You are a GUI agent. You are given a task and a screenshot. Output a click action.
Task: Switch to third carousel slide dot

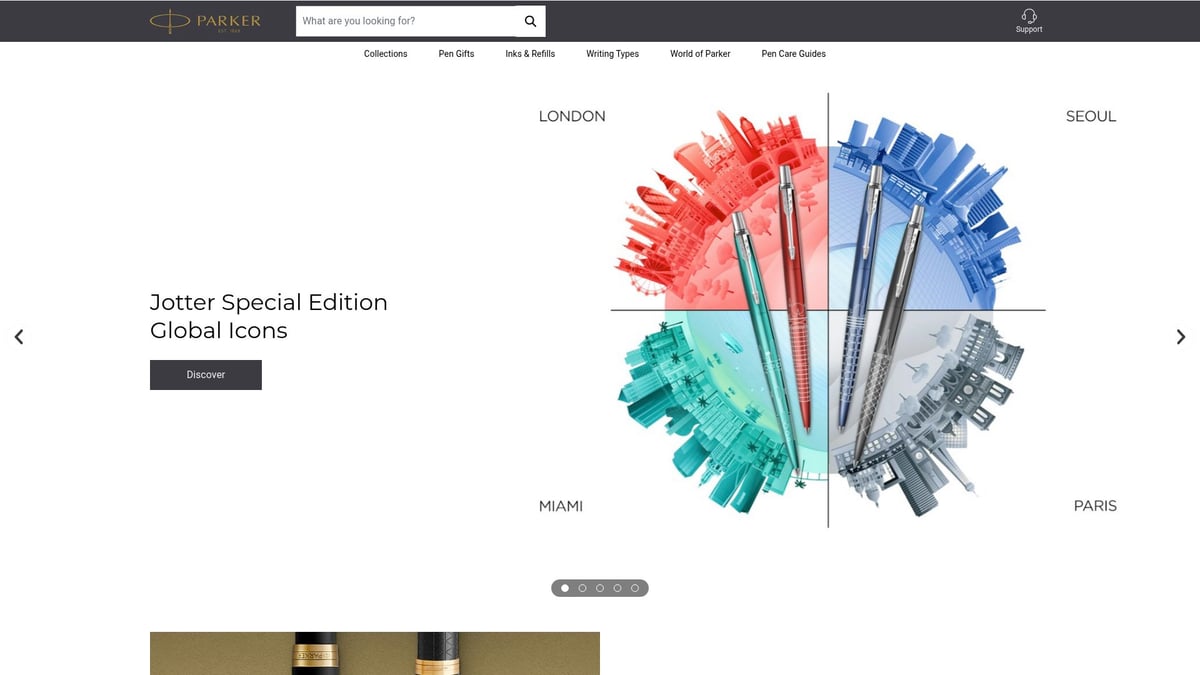pos(600,588)
